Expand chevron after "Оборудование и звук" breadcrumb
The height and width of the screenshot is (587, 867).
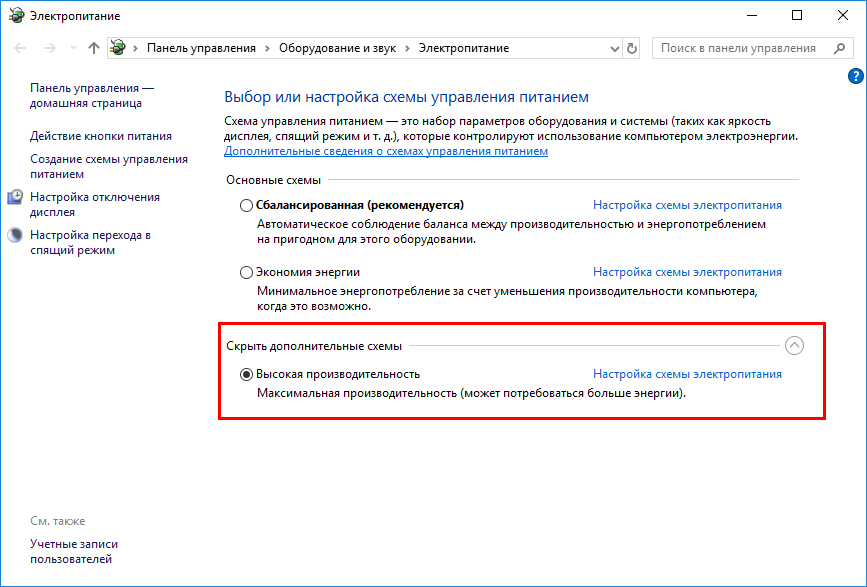click(408, 48)
